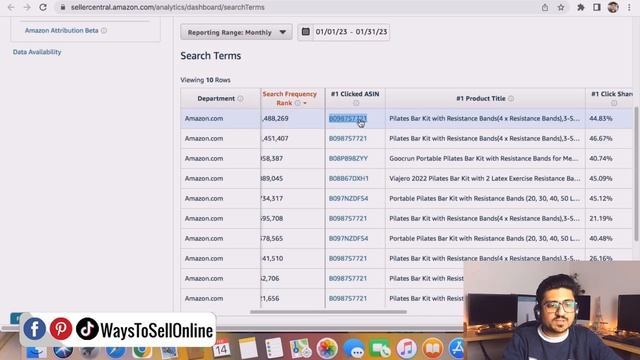Go back using browser back arrow
The width and height of the screenshot is (640, 360).
[x=11, y=7]
